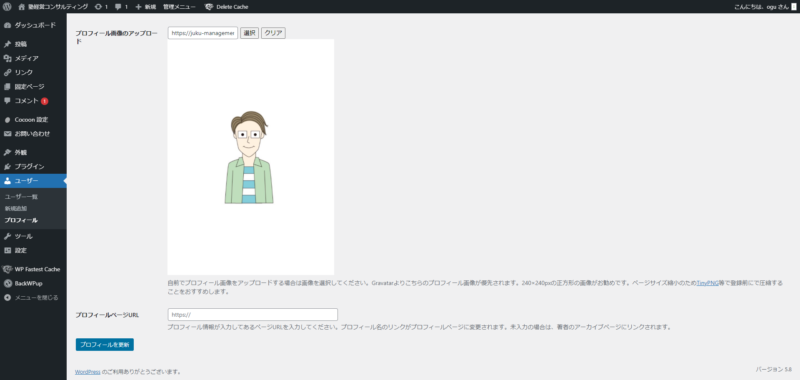The image size is (800, 380).
Task: Open the こんにちは、ogu さん account menu
Action: (764, 7)
